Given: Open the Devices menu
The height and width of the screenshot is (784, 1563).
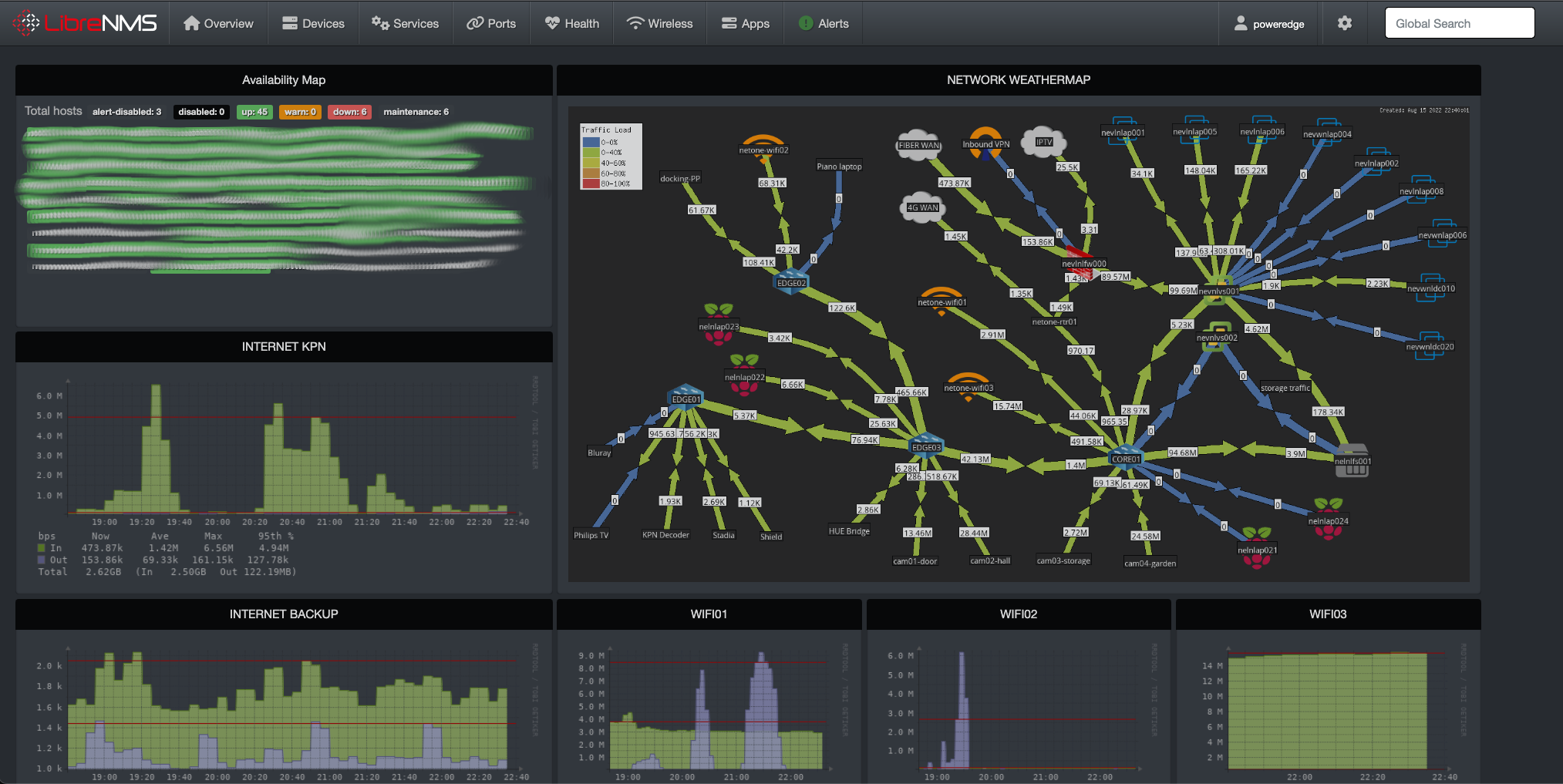Looking at the screenshot, I should (x=313, y=23).
